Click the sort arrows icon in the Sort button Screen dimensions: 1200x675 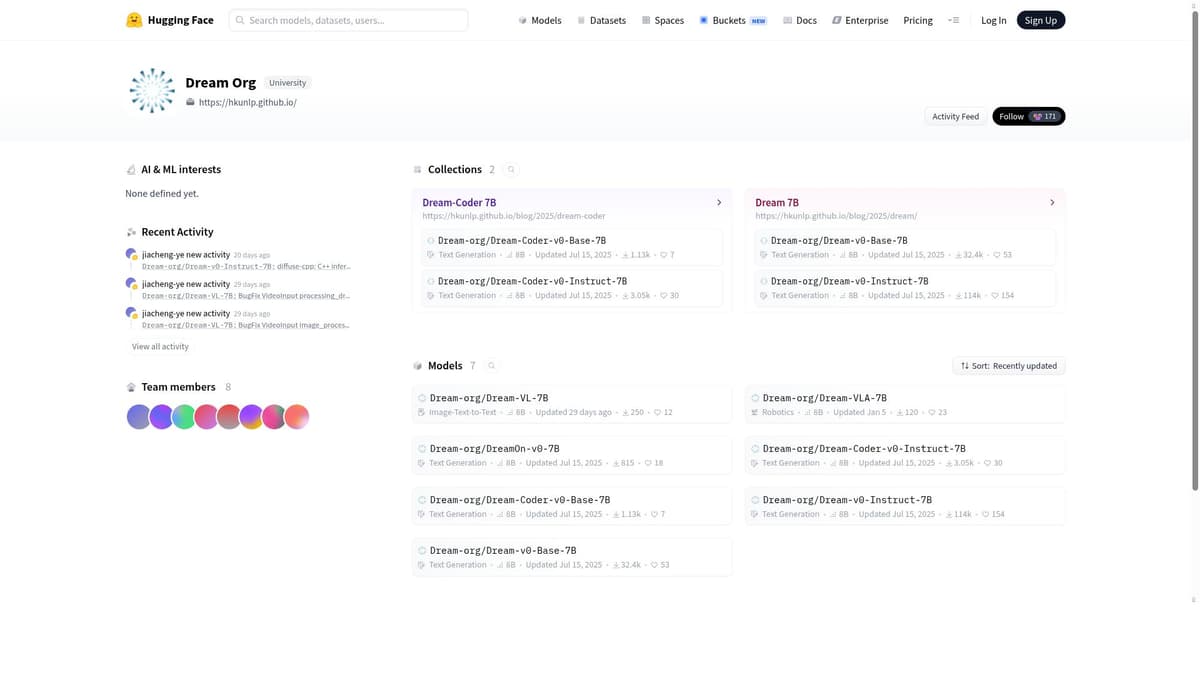[965, 366]
